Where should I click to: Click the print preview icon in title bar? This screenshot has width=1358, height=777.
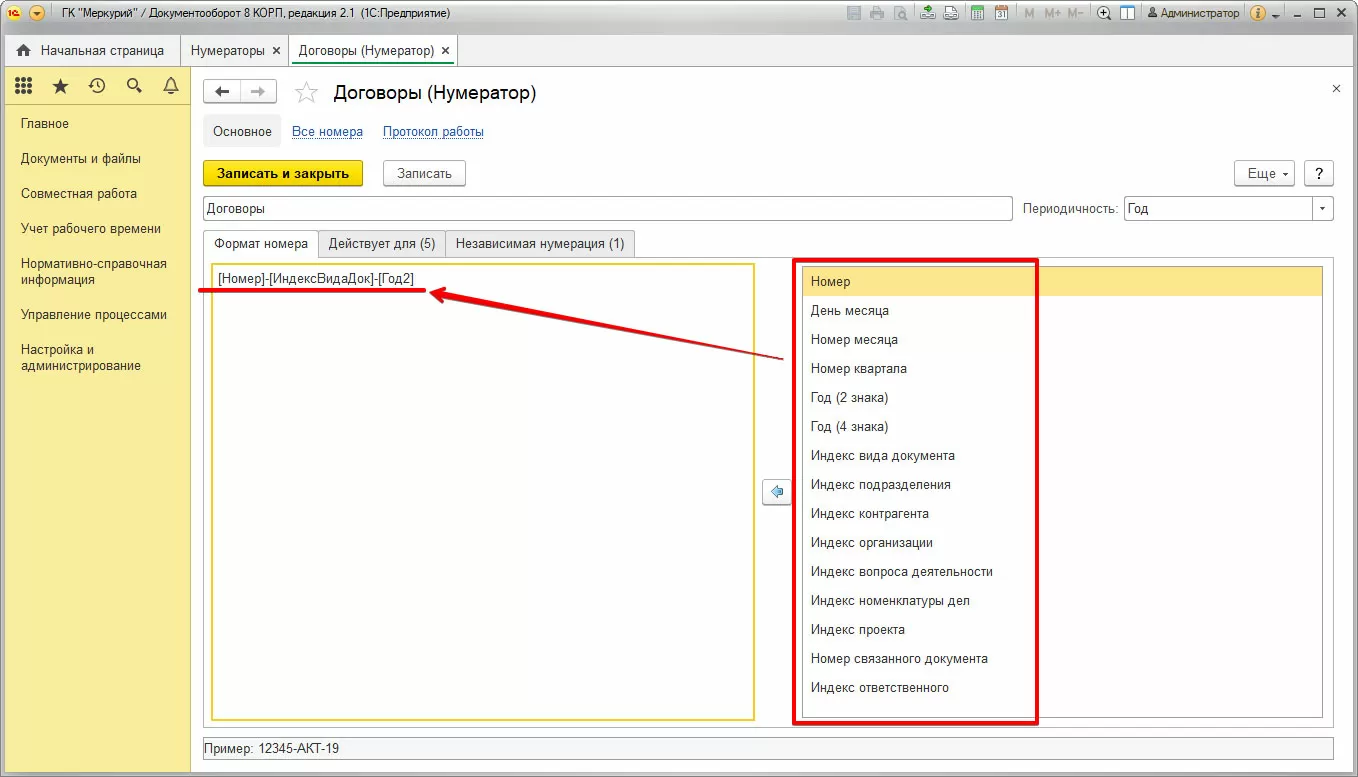coord(901,13)
